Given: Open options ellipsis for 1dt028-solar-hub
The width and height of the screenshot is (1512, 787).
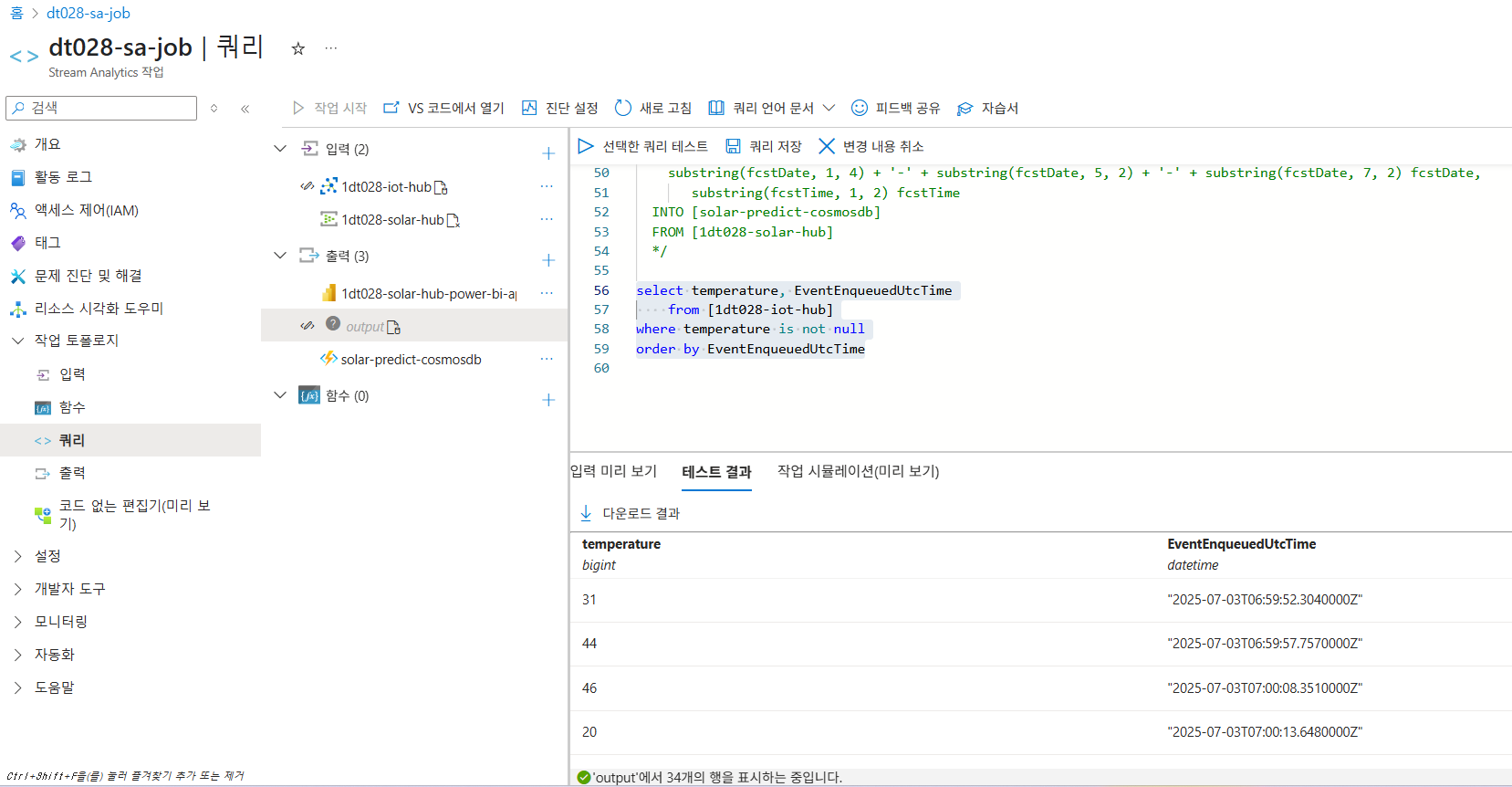Looking at the screenshot, I should [x=547, y=219].
